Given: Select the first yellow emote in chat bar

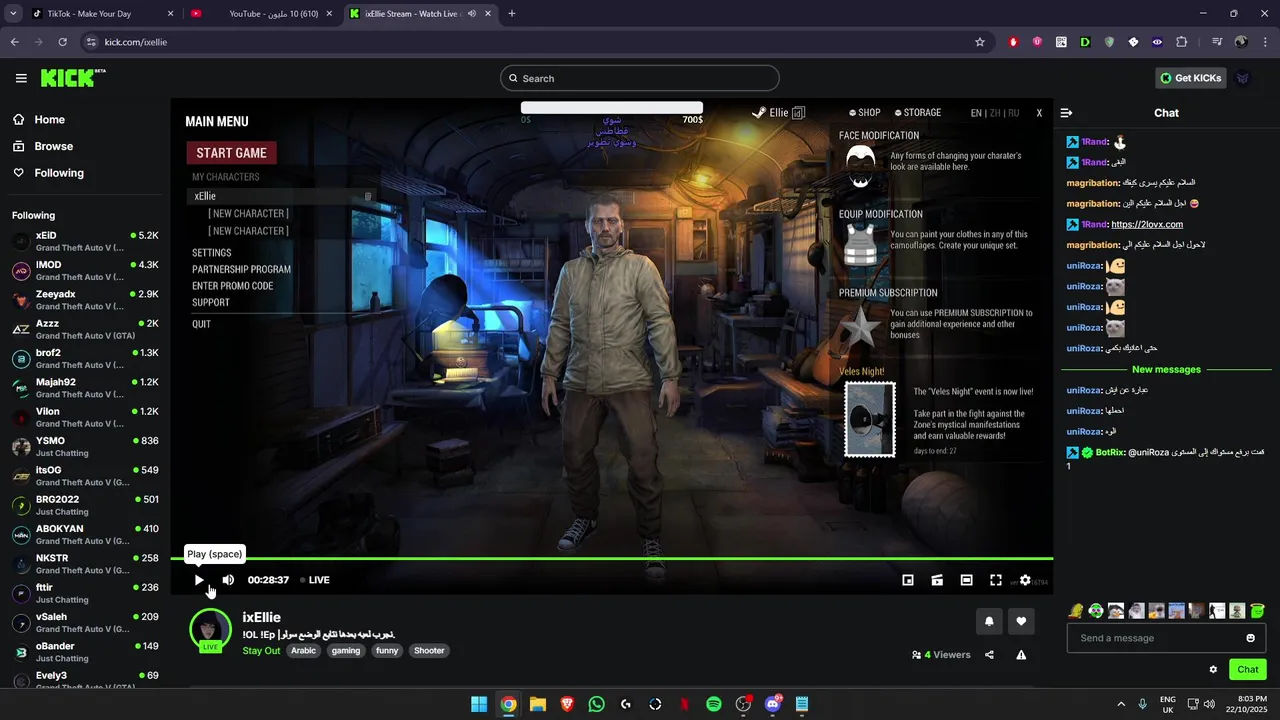Looking at the screenshot, I should click(x=1076, y=611).
